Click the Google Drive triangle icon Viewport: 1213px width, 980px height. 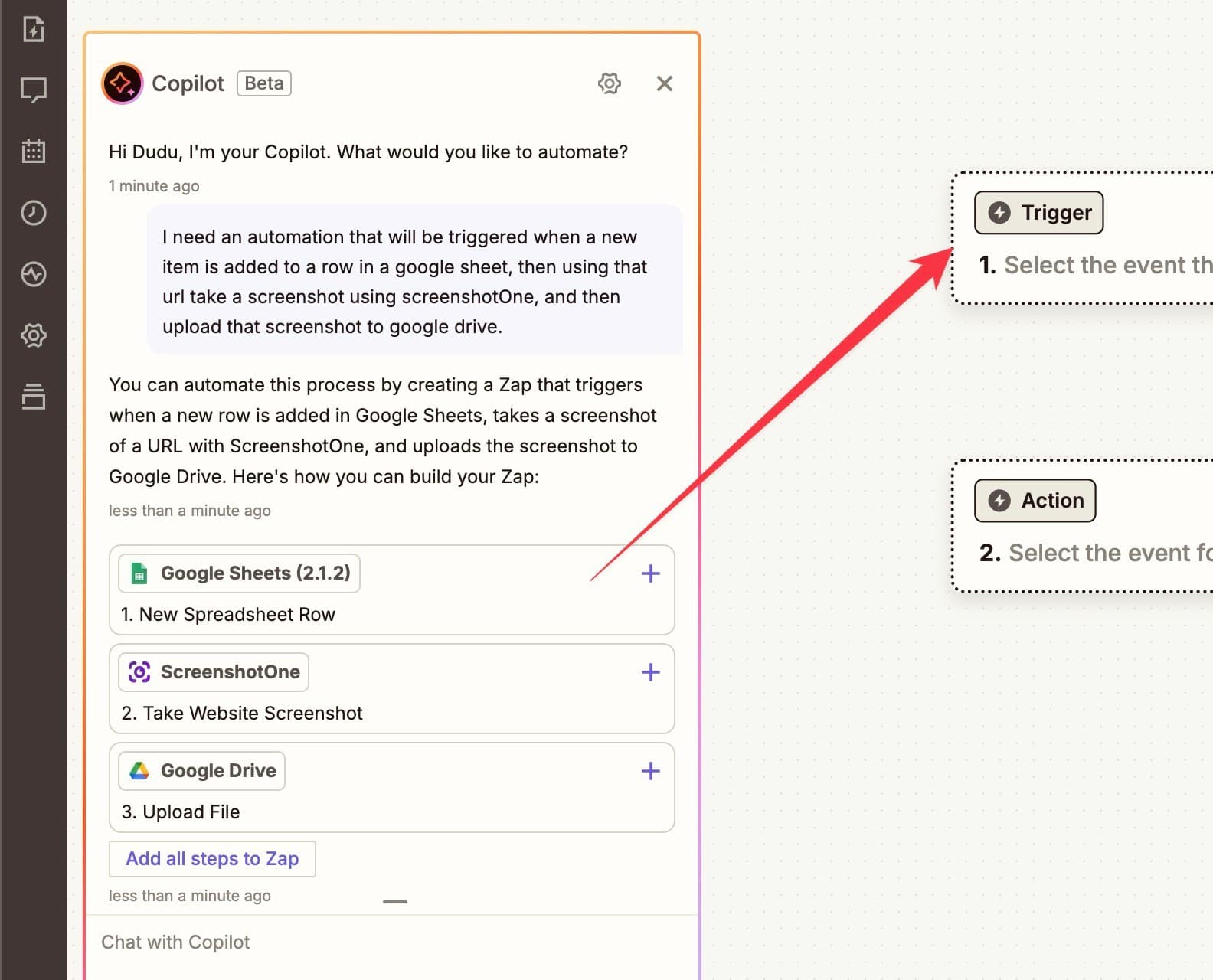pos(139,771)
